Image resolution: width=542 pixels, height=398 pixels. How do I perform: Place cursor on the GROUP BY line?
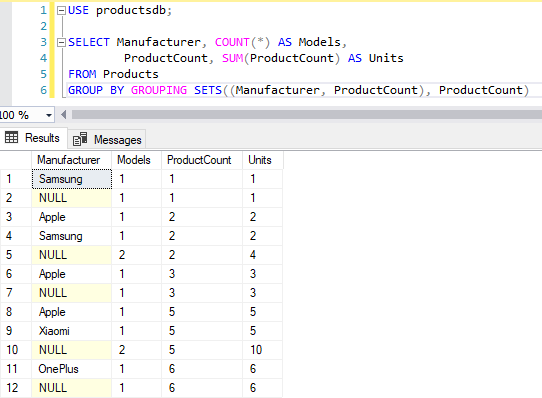298,90
